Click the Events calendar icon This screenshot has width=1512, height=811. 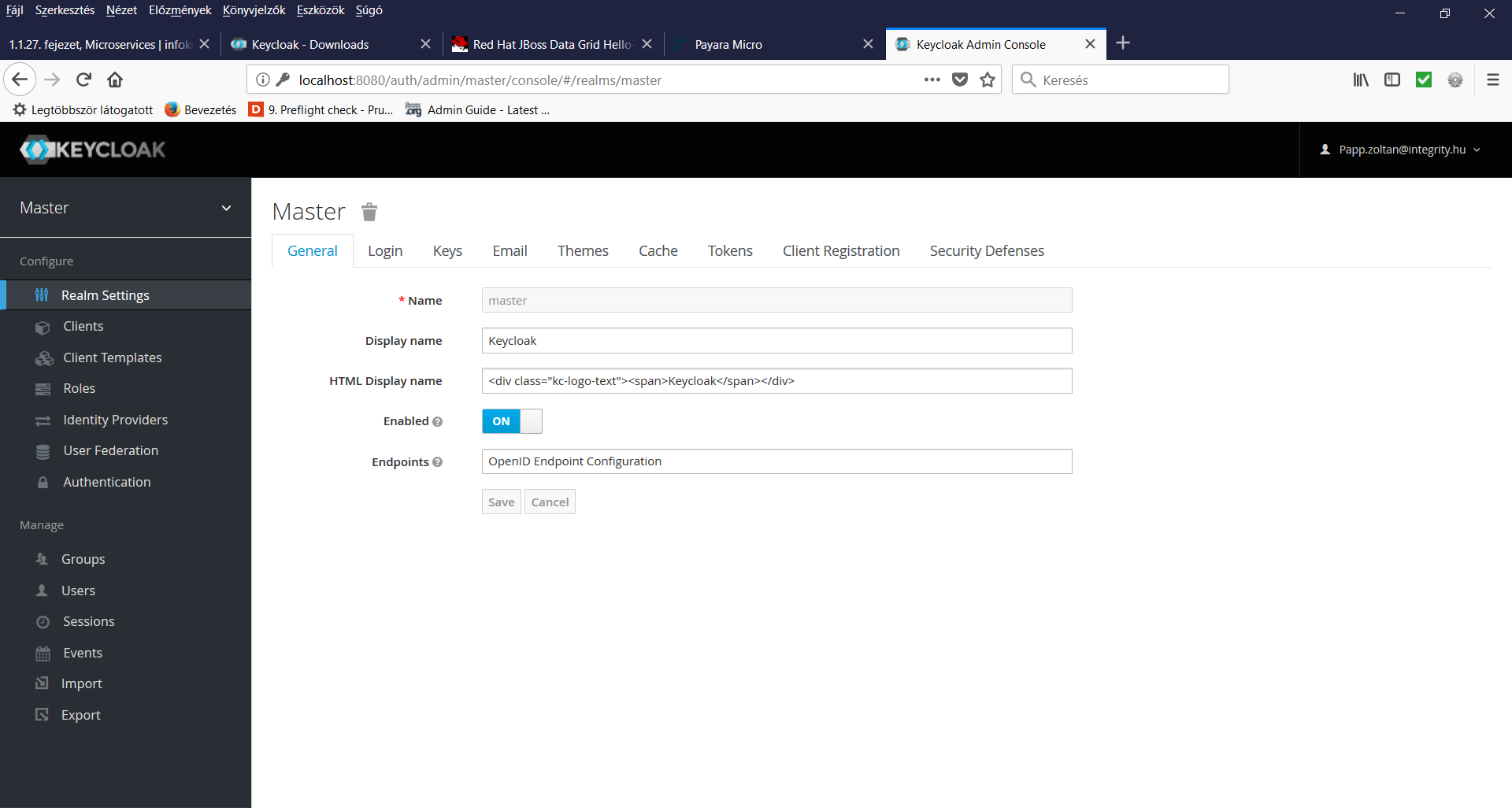point(43,653)
